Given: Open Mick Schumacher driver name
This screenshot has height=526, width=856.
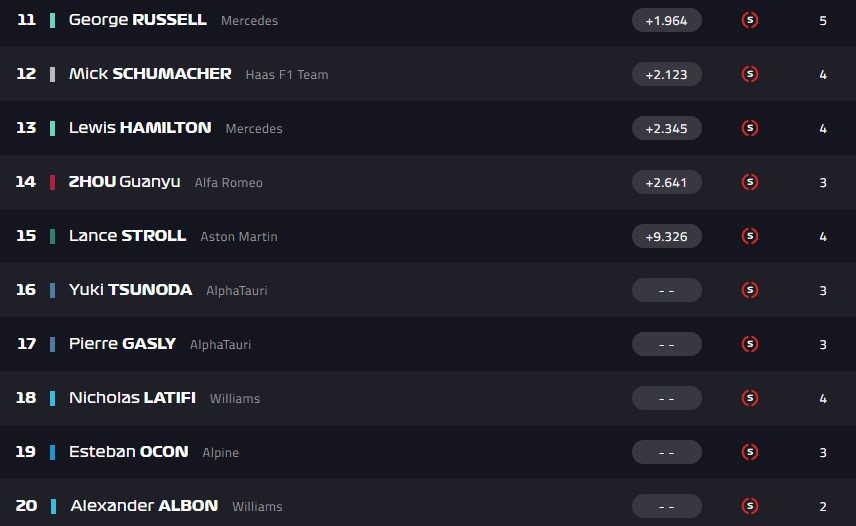Looking at the screenshot, I should pos(150,74).
